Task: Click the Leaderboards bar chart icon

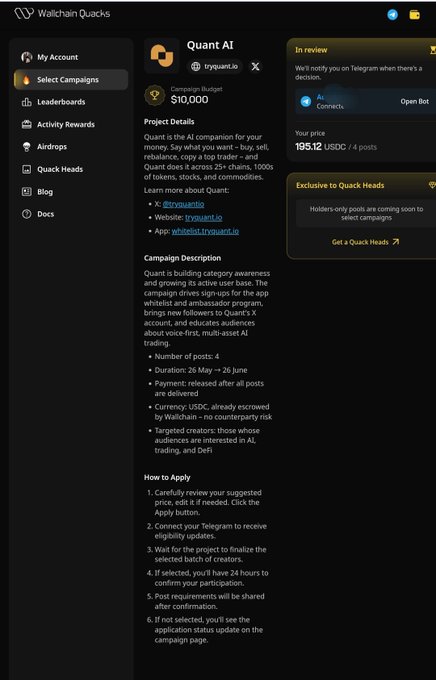Action: coord(26,102)
